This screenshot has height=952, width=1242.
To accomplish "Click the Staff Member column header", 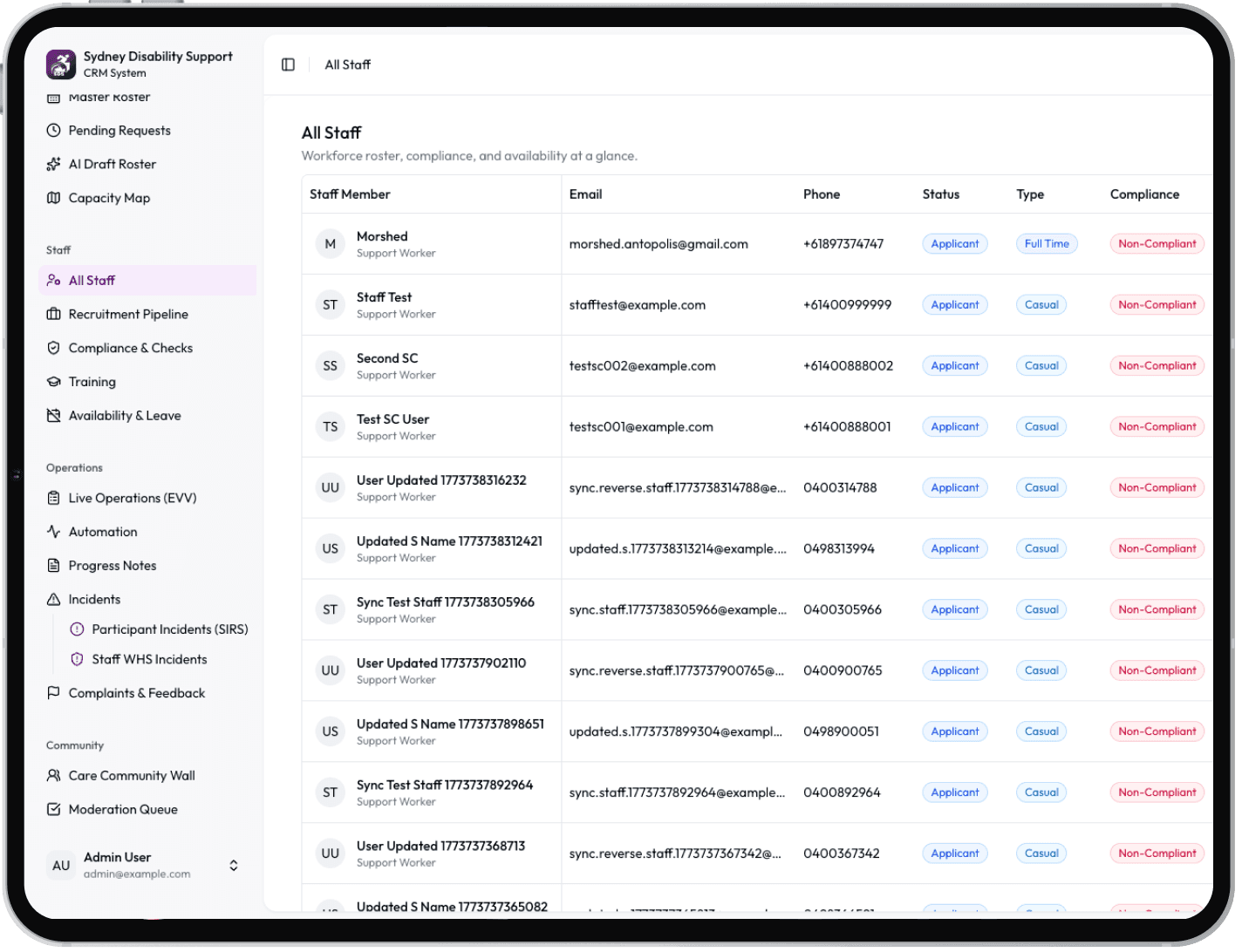I will click(x=350, y=194).
